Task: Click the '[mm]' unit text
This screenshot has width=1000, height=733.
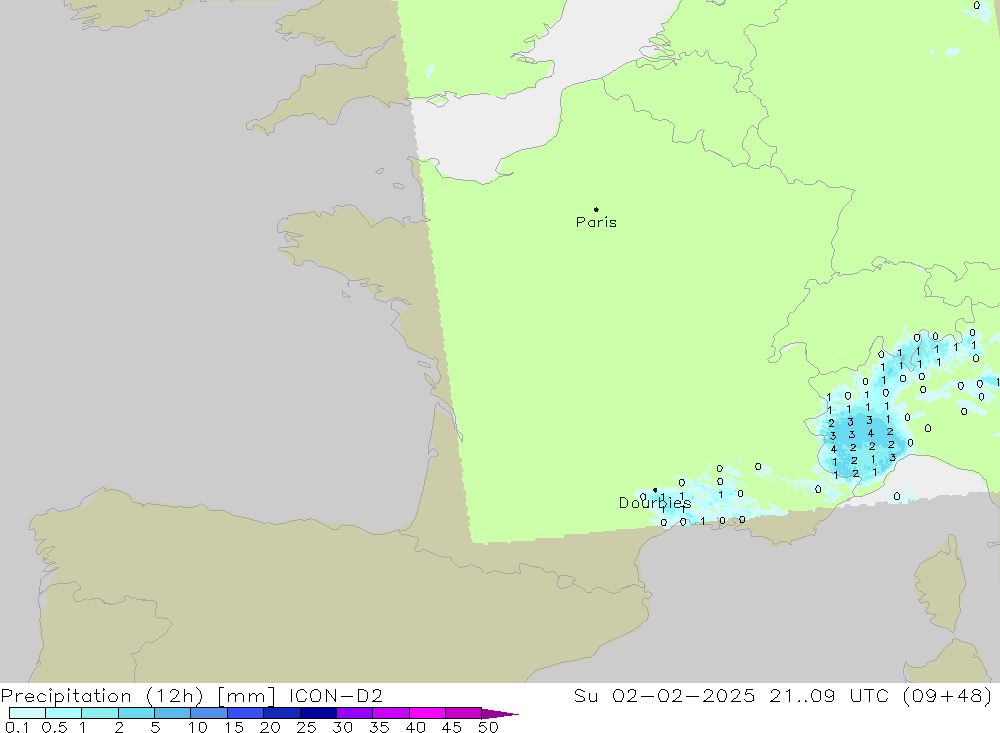Action: coord(246,696)
